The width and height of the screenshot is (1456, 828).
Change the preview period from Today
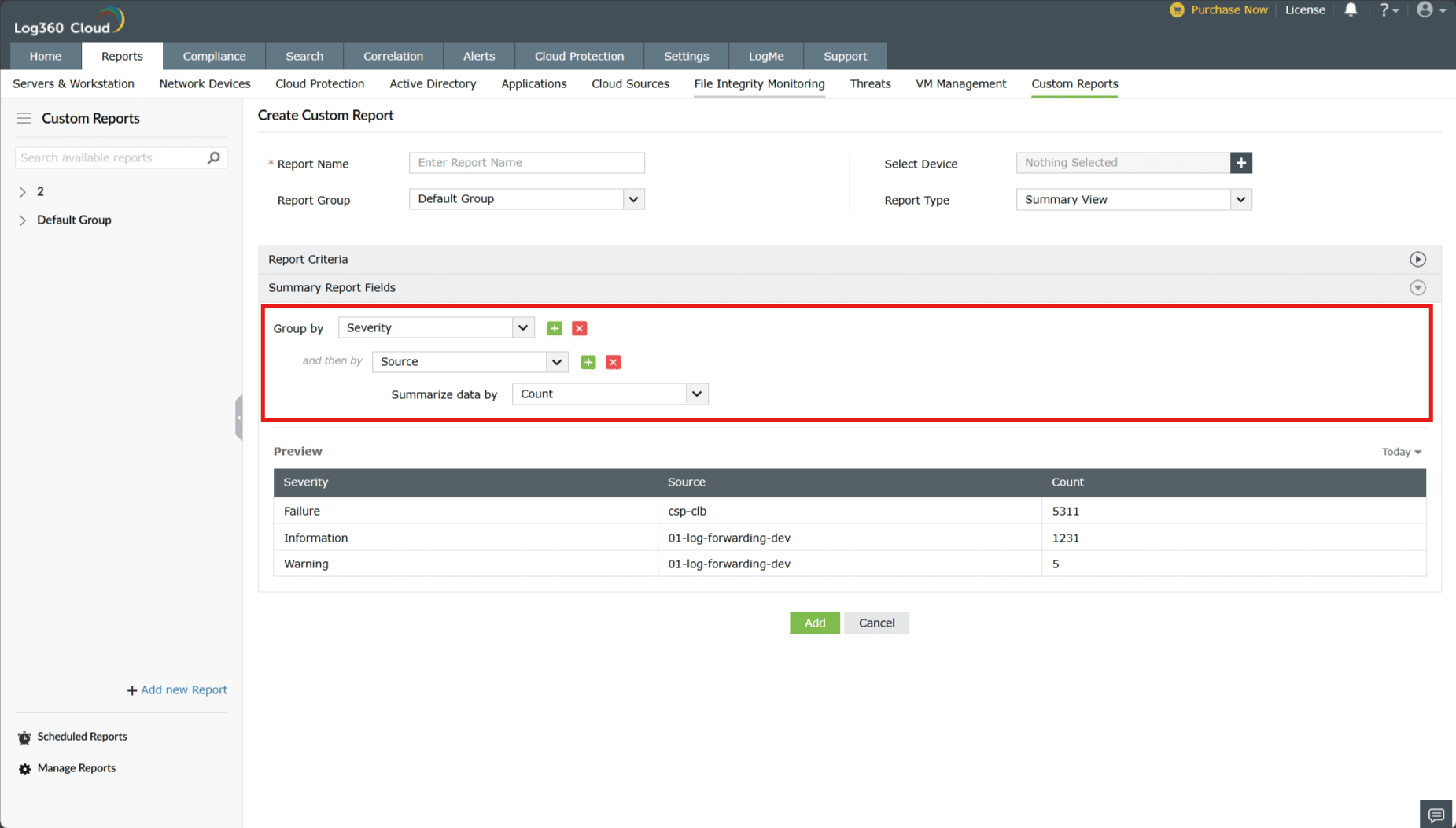[1401, 451]
